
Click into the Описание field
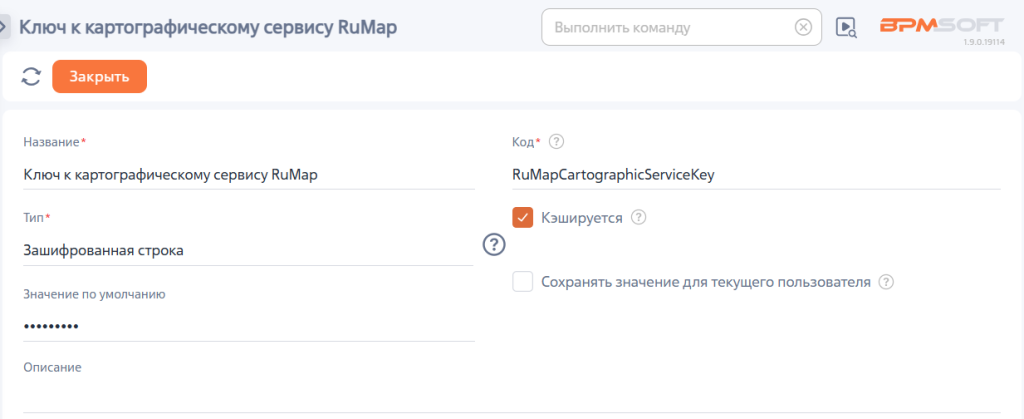pyautogui.click(x=512, y=398)
